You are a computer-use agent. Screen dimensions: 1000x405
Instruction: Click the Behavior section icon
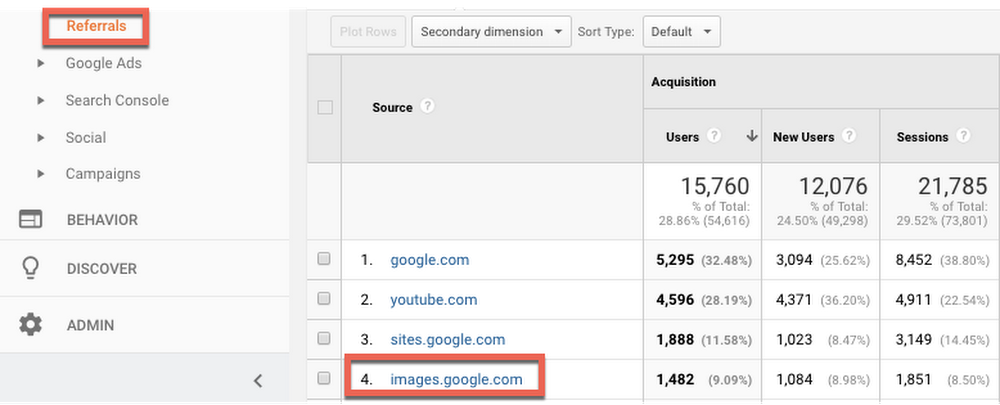pyautogui.click(x=30, y=219)
